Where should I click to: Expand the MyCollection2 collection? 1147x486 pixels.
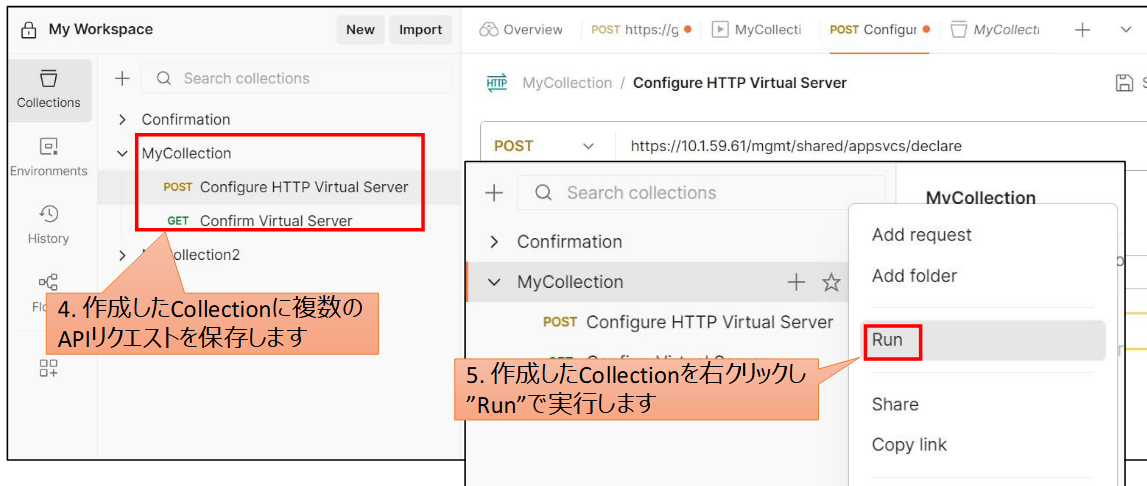[x=122, y=255]
